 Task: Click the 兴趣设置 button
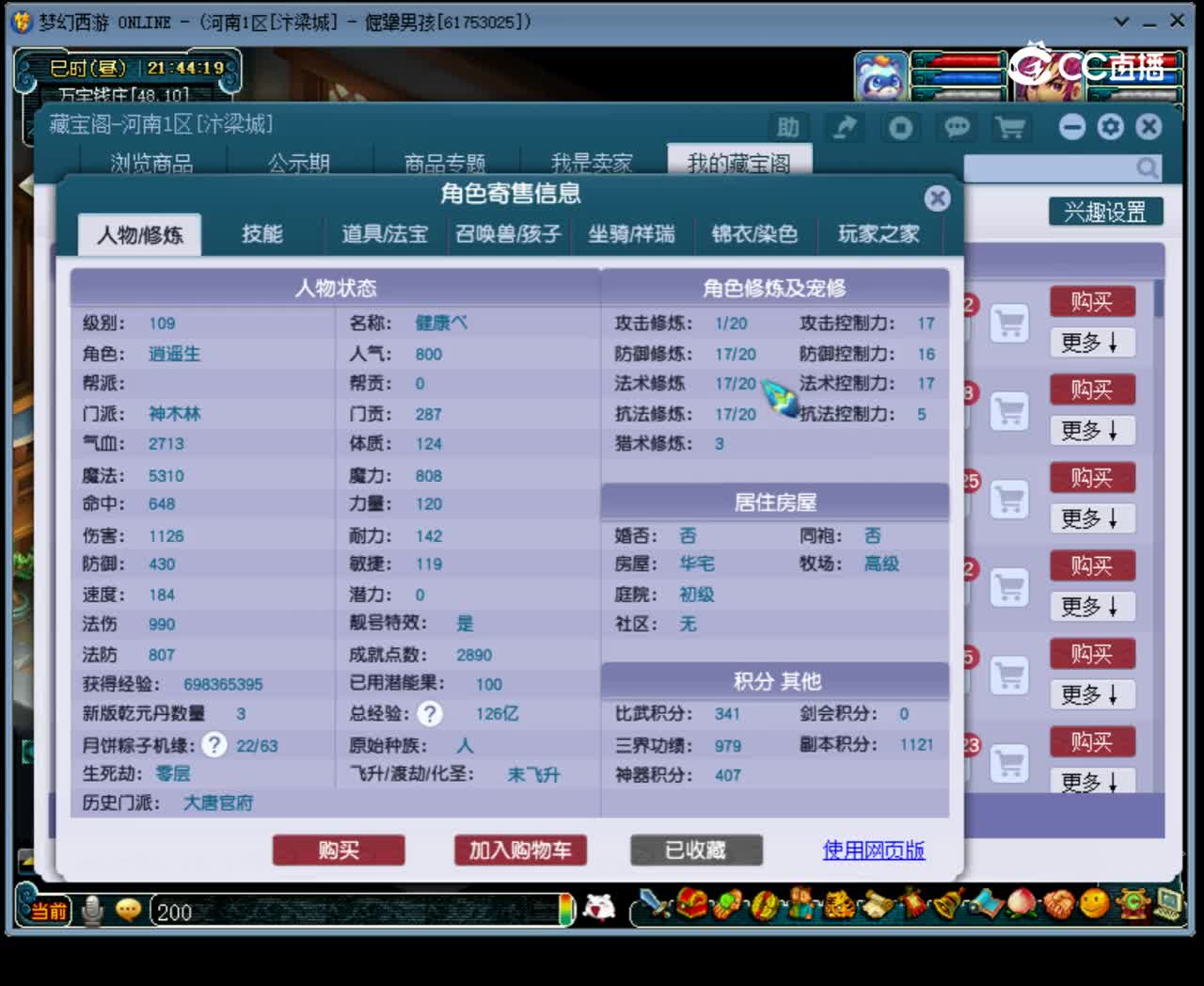click(x=1105, y=212)
